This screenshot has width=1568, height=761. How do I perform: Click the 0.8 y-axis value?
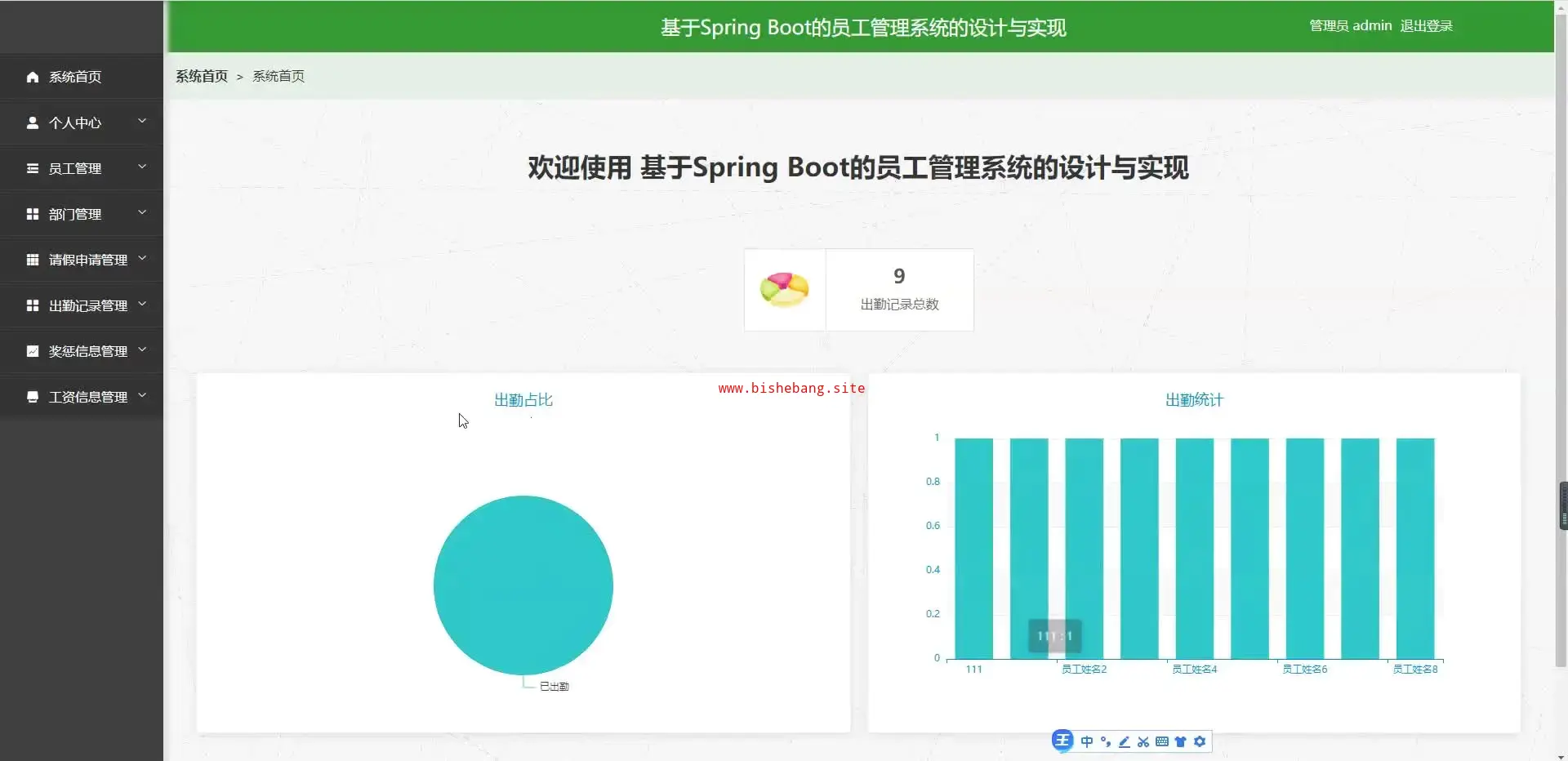click(x=933, y=482)
